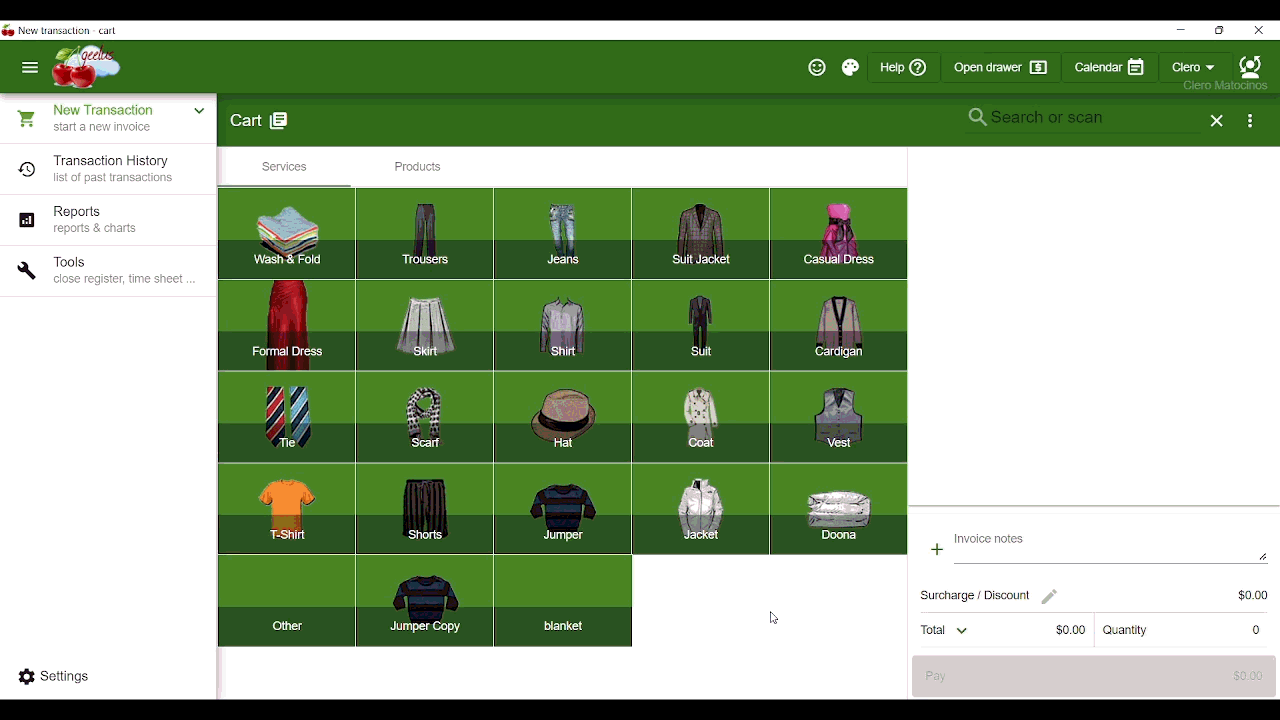Click the user profile icon

click(x=1250, y=67)
